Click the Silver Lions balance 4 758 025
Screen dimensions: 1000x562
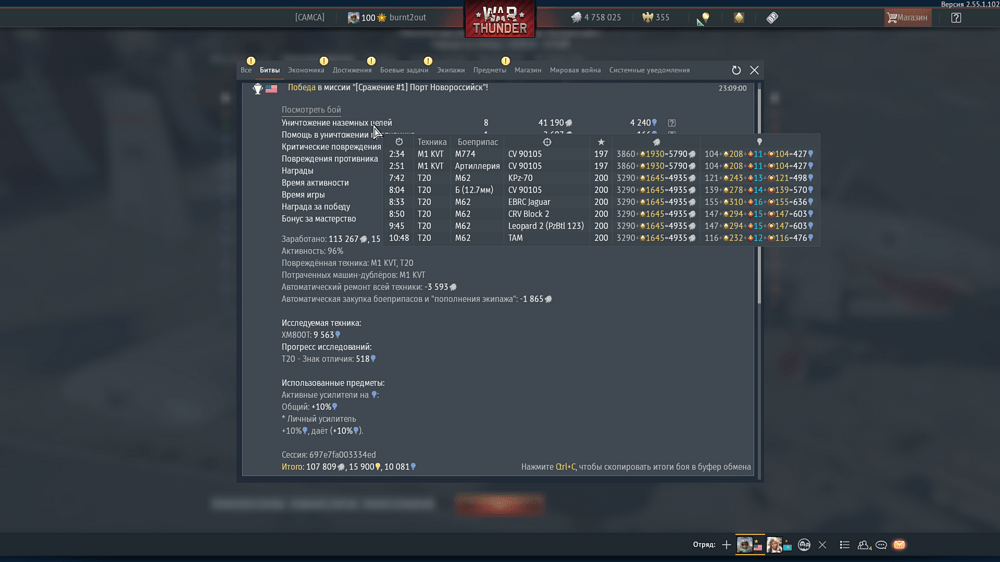(x=596, y=17)
